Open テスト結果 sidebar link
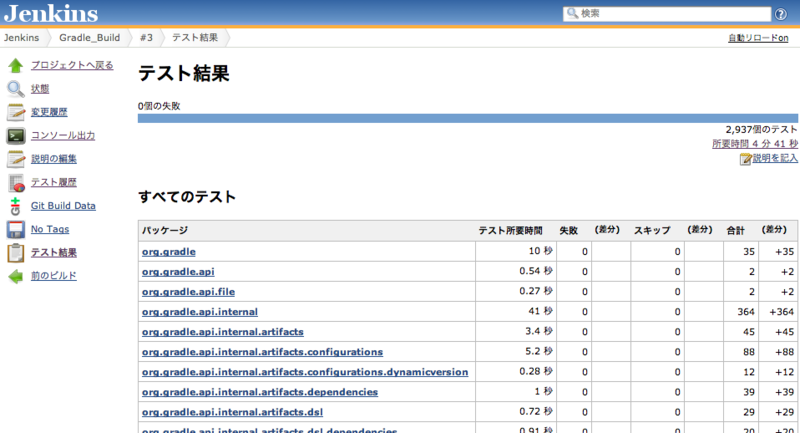The image size is (800, 433). coord(54,252)
